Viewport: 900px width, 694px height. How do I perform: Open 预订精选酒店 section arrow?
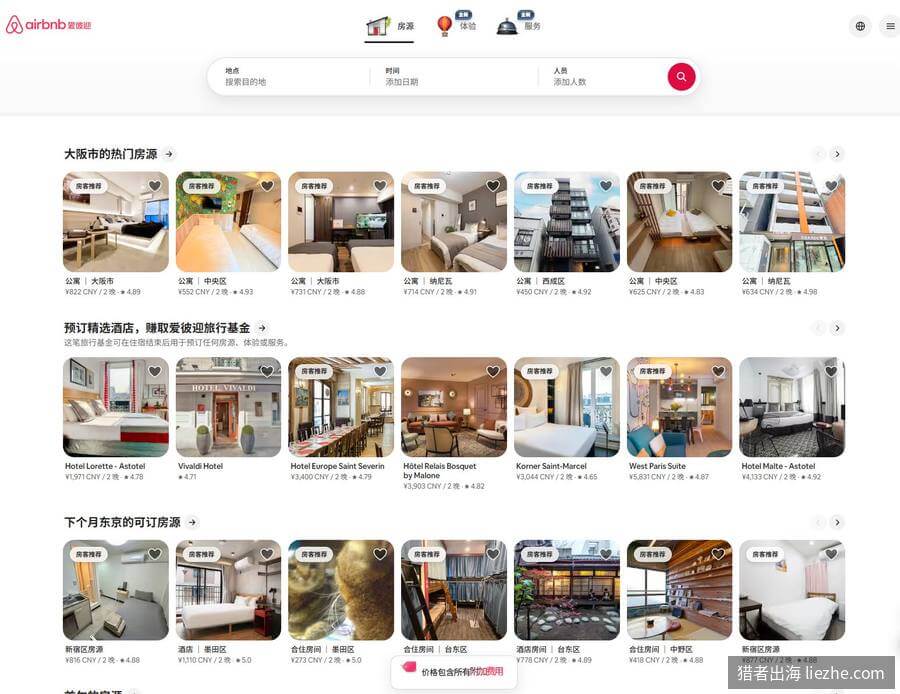point(262,328)
